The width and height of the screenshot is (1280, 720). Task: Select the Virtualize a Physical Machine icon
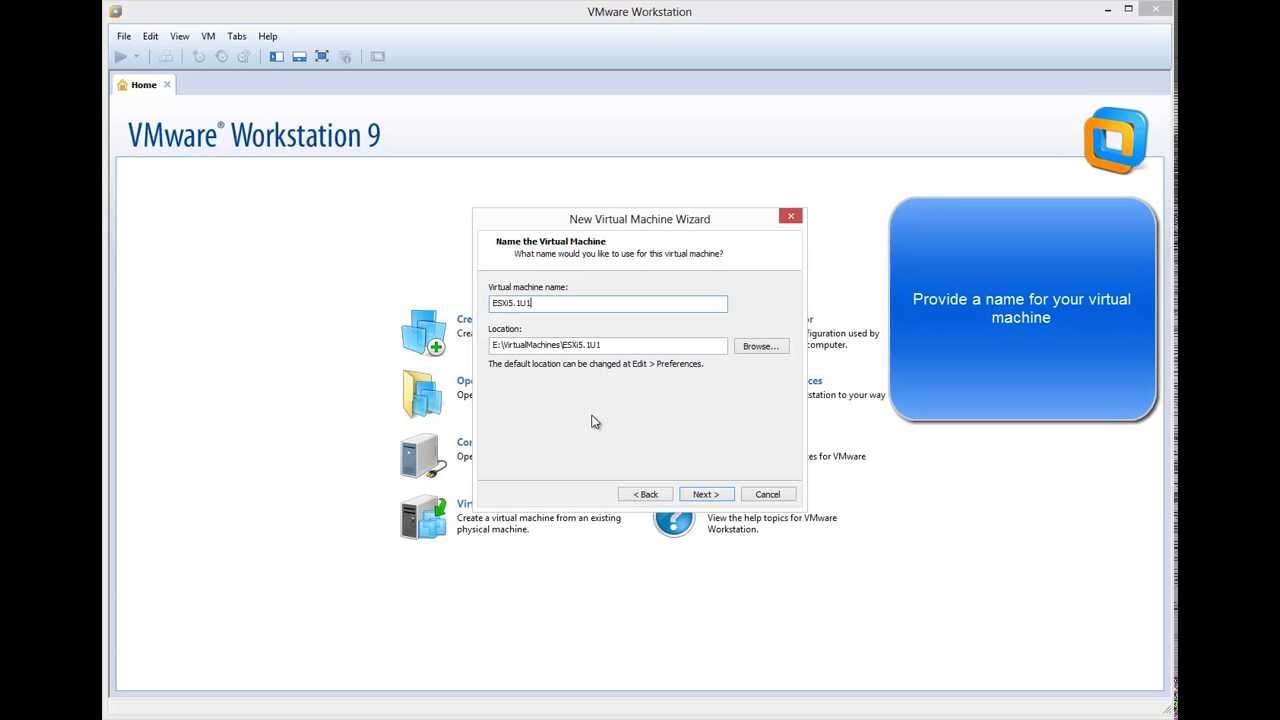point(424,516)
